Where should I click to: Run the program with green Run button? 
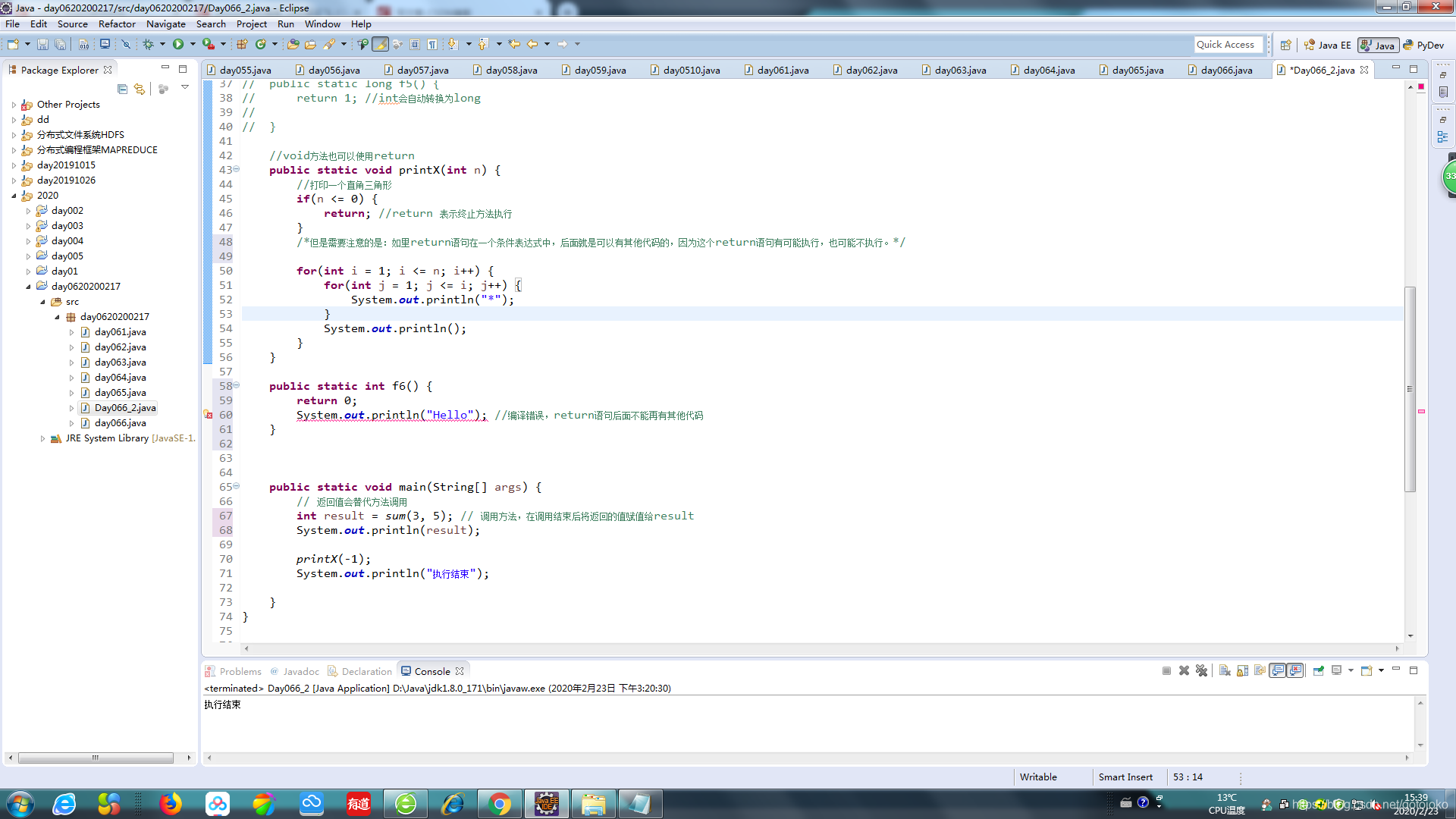click(x=178, y=45)
